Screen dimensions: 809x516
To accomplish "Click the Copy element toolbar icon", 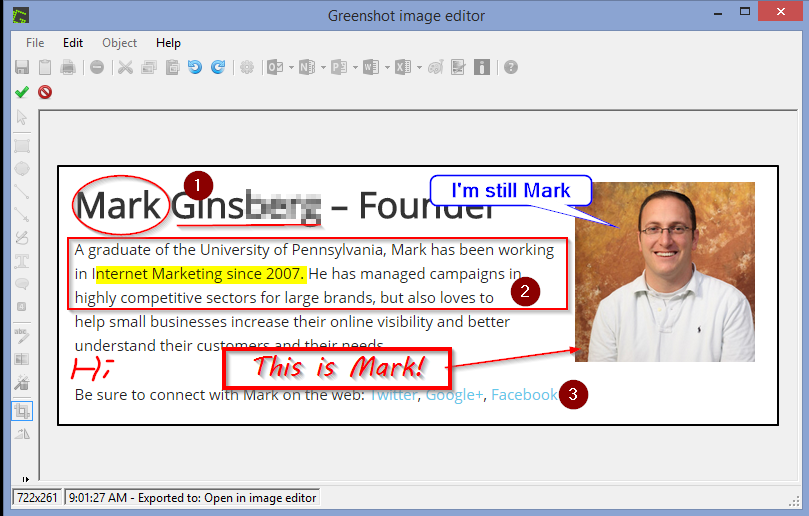I will 149,67.
